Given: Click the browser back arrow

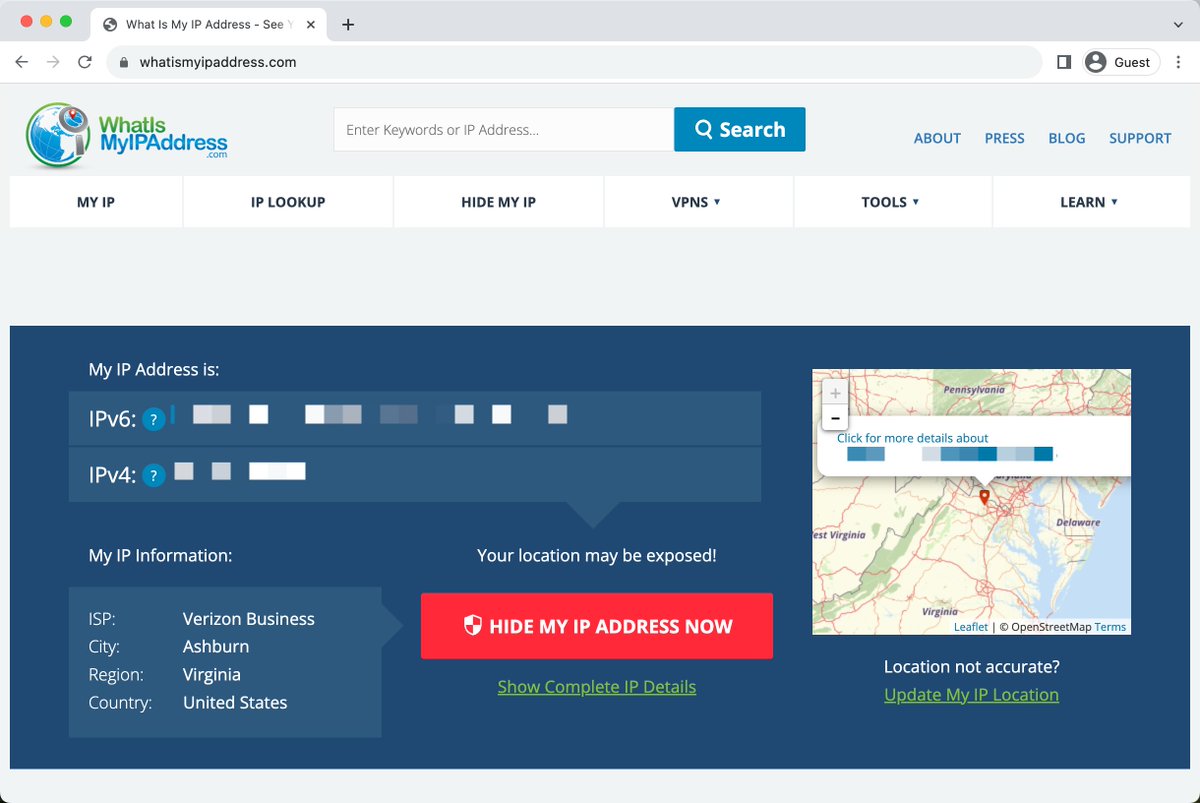Looking at the screenshot, I should (x=22, y=62).
